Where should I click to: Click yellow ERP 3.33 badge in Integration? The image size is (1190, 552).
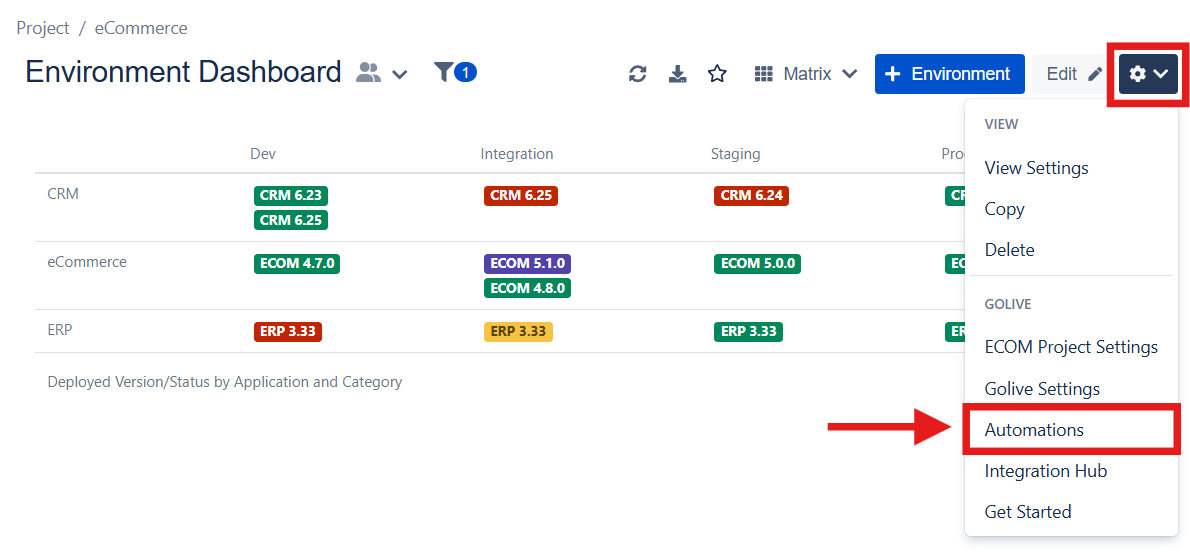click(x=518, y=332)
